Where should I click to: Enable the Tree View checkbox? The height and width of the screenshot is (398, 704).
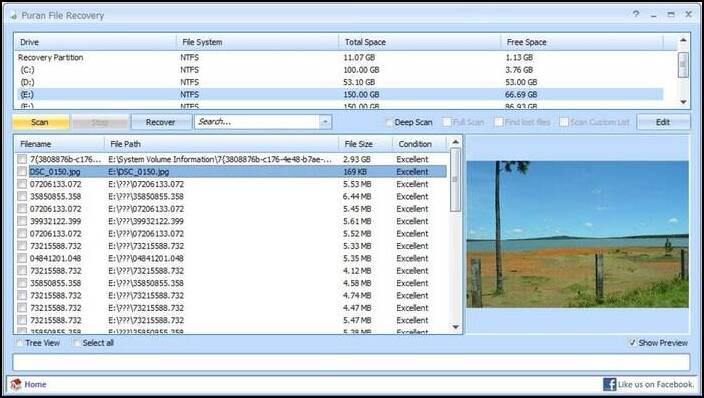tap(19, 343)
